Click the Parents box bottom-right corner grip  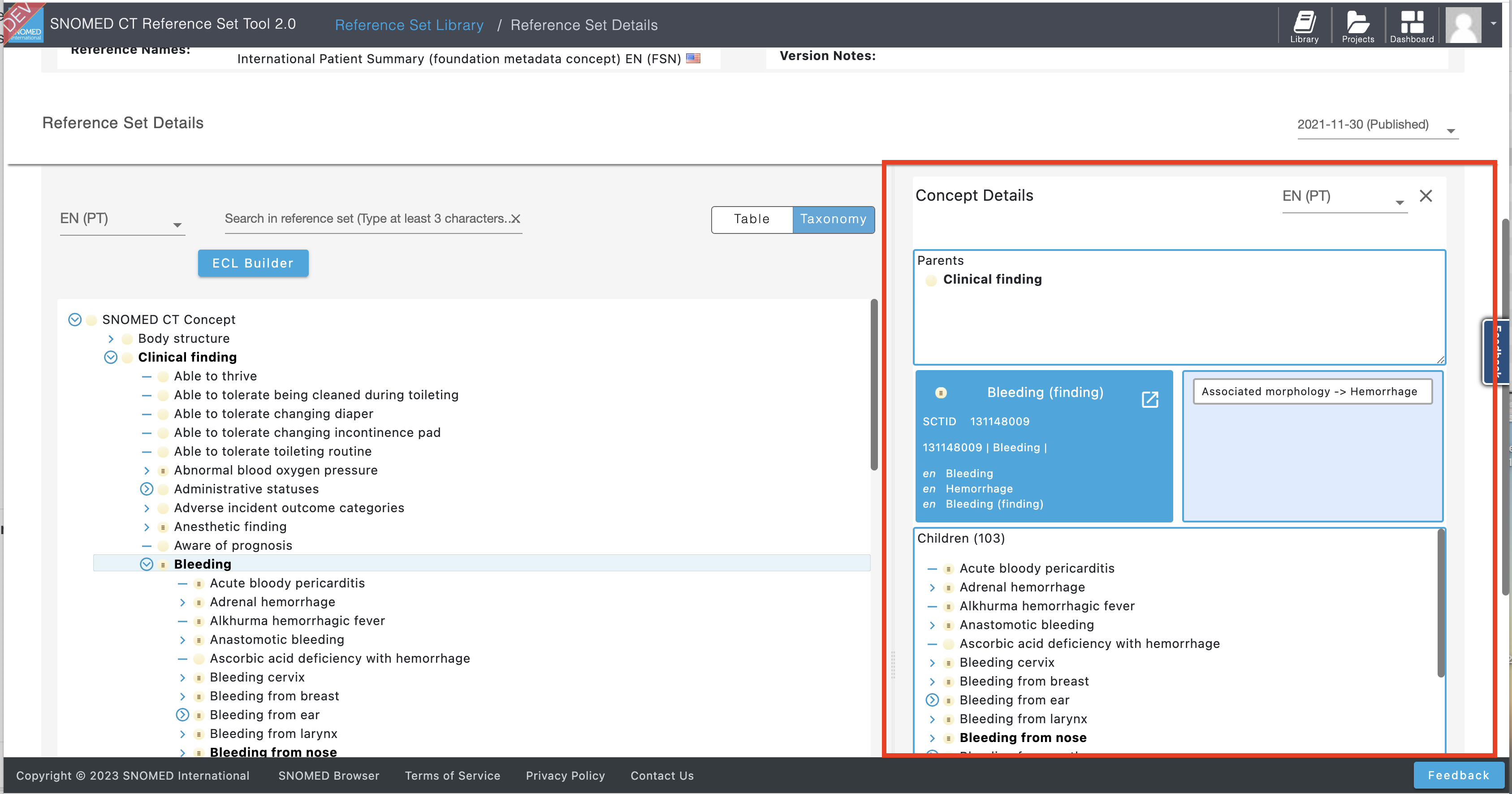point(1440,359)
